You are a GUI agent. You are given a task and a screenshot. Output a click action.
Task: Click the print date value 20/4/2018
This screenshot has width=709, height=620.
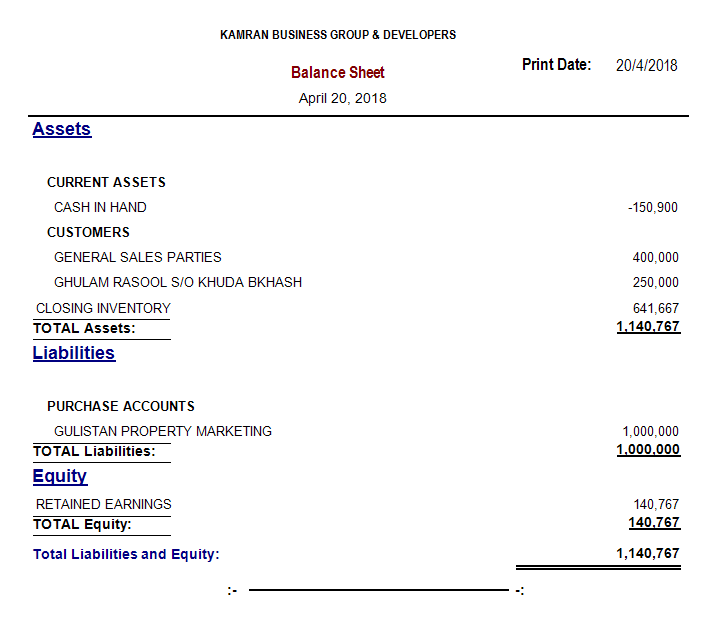pos(646,66)
